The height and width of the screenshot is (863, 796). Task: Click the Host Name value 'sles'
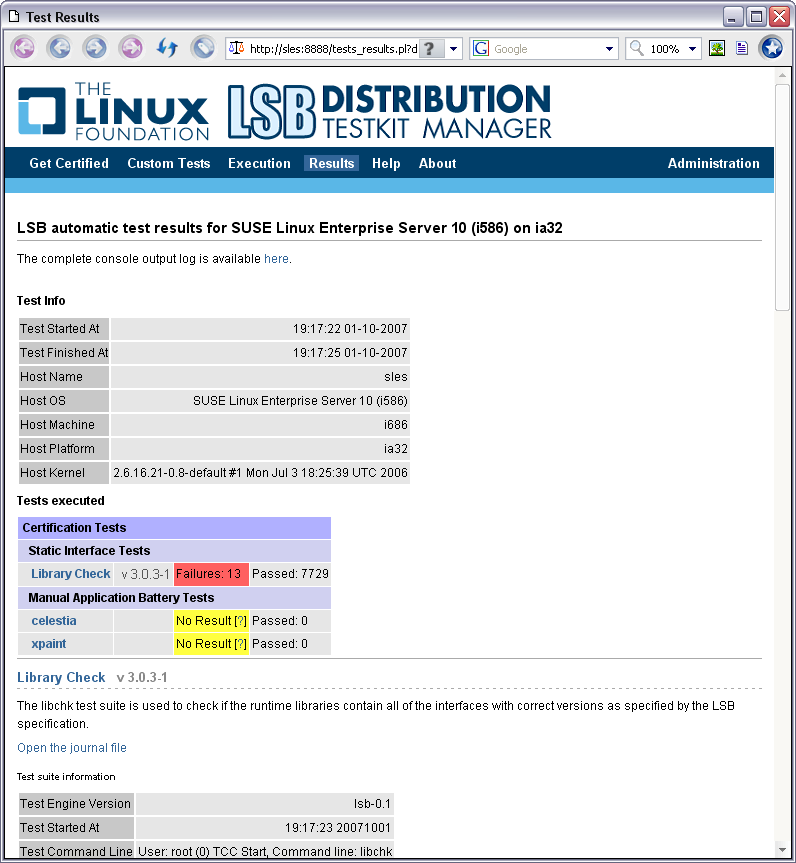[396, 377]
